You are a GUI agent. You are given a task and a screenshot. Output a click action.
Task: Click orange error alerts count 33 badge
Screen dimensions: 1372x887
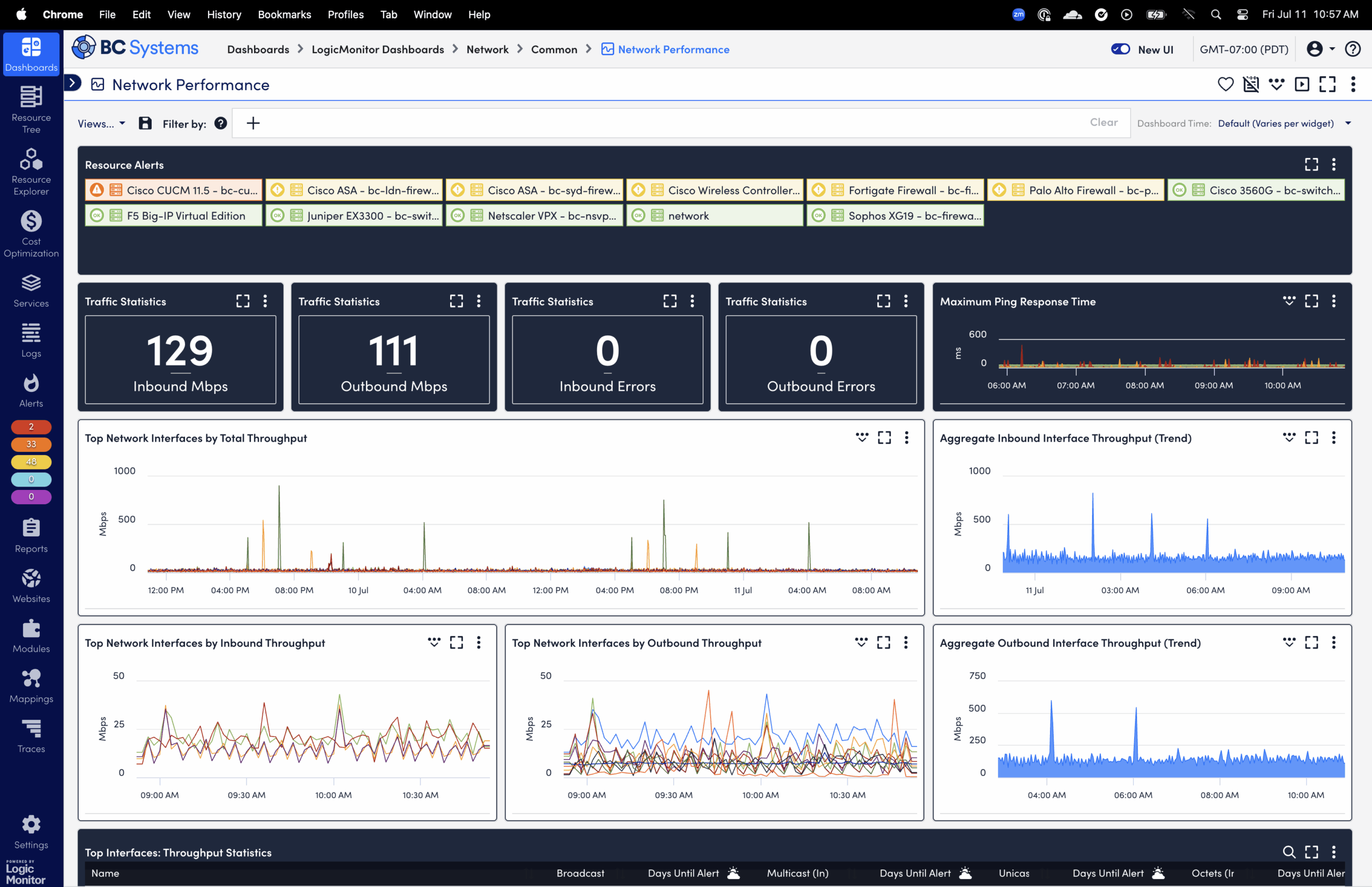point(31,444)
